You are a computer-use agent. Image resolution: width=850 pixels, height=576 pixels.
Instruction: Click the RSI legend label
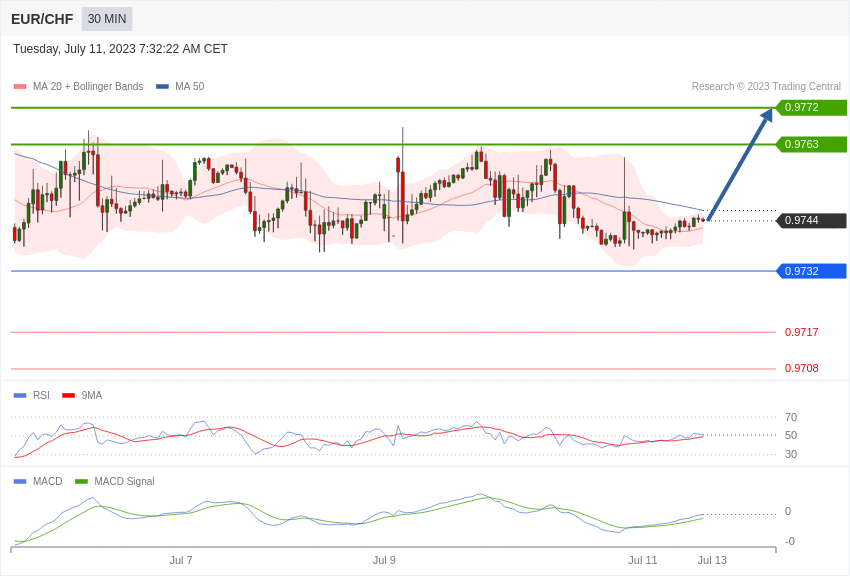[x=41, y=396]
